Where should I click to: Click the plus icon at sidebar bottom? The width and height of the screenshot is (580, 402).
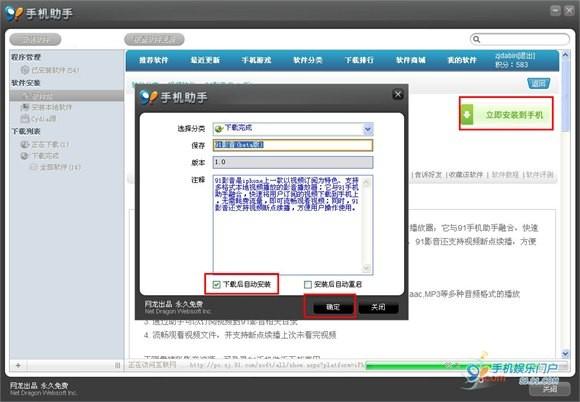click(18, 365)
